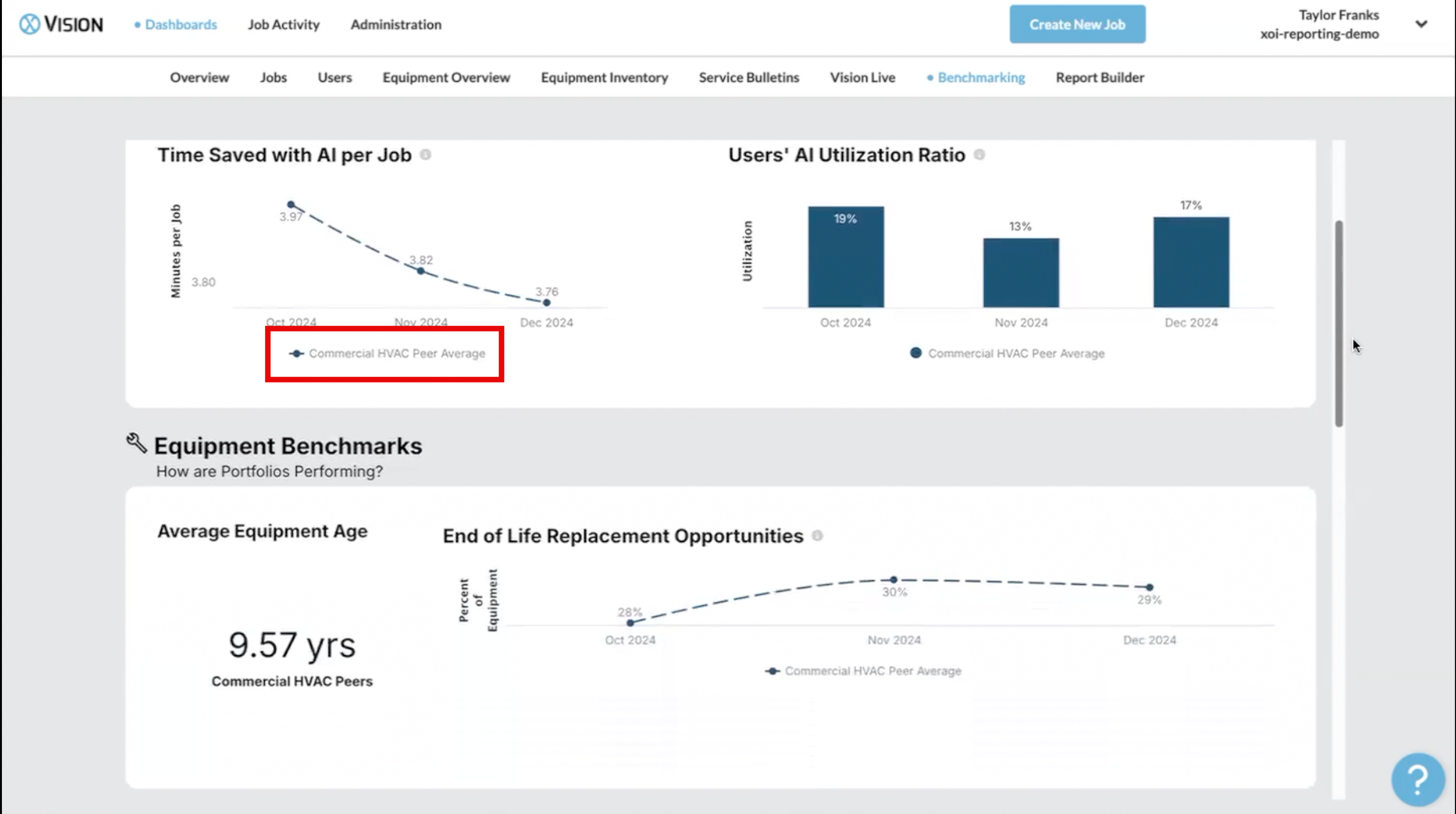This screenshot has height=814, width=1456.
Task: Toggle Commercial HVAC Peer Average legend in End of Life chart
Action: [x=864, y=671]
